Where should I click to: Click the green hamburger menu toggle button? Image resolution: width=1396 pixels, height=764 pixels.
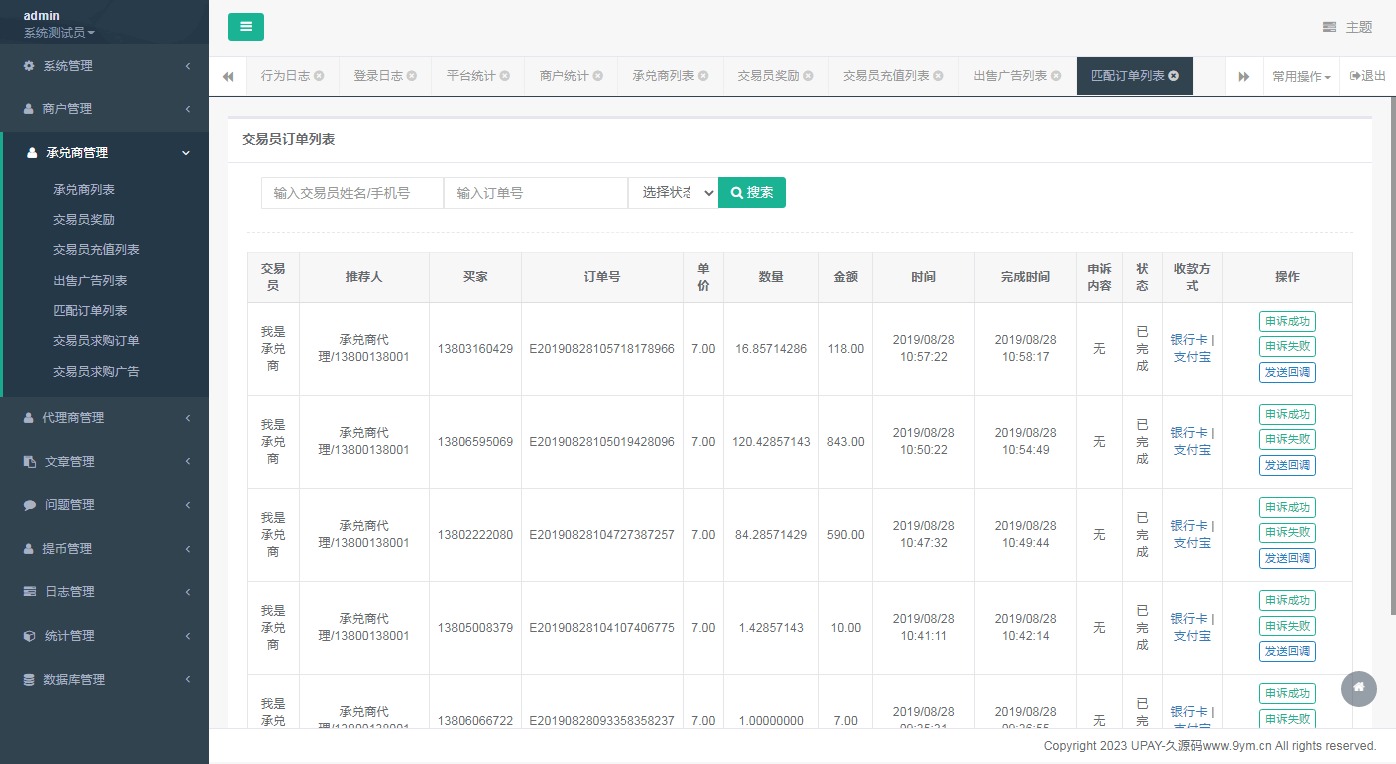[x=246, y=27]
